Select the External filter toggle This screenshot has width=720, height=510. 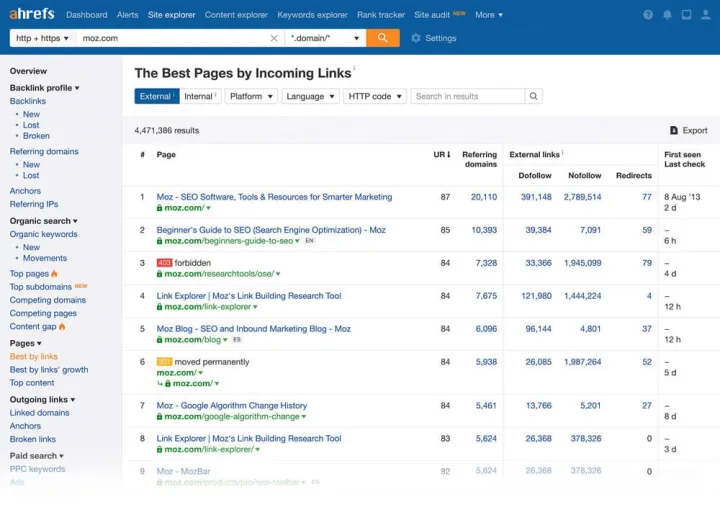click(157, 96)
